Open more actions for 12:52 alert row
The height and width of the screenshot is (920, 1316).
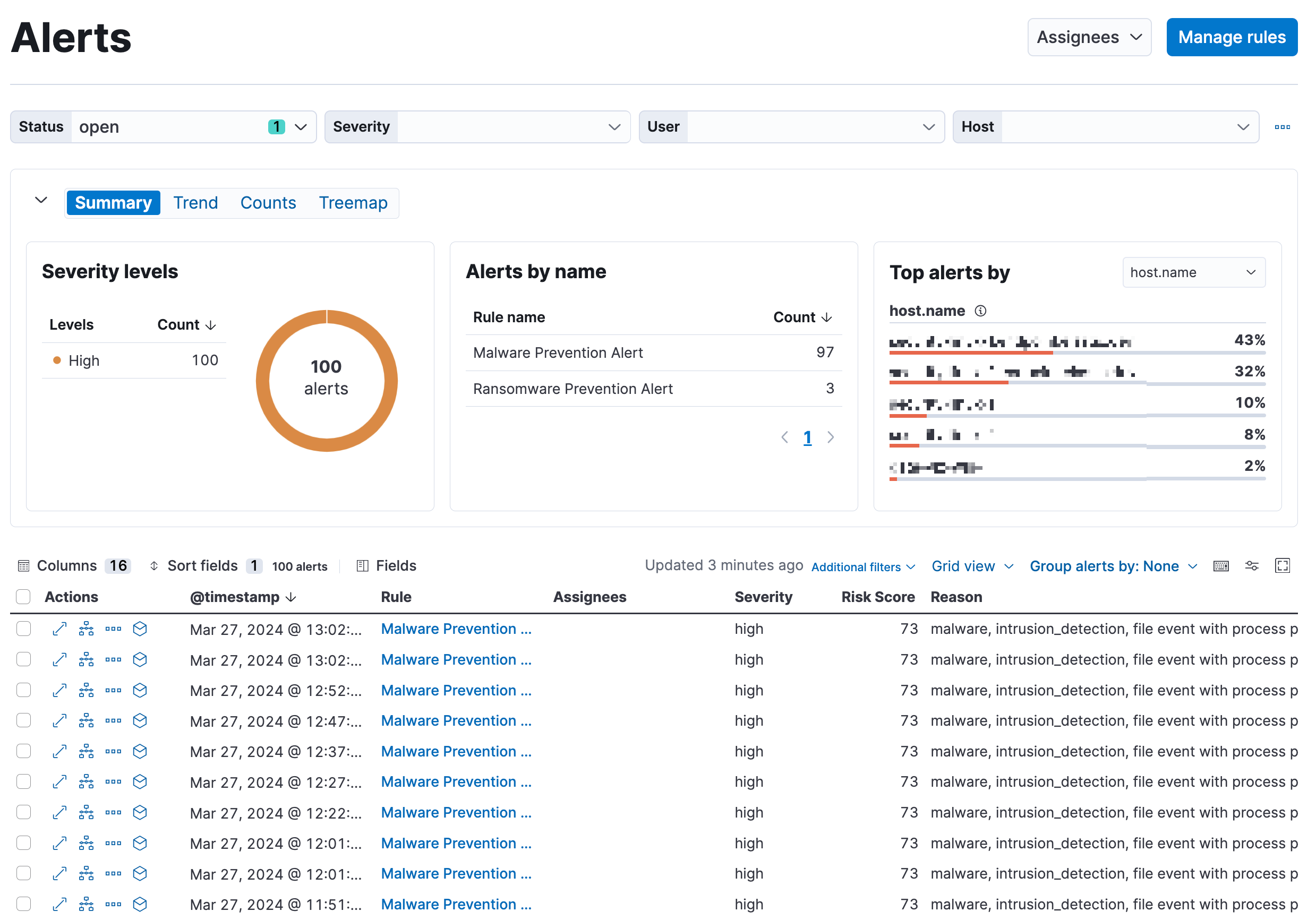tap(114, 690)
